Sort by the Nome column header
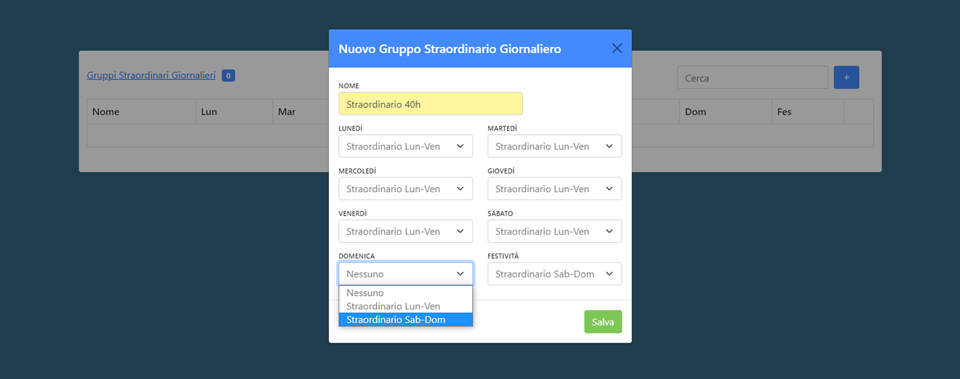This screenshot has width=960, height=379. click(106, 112)
